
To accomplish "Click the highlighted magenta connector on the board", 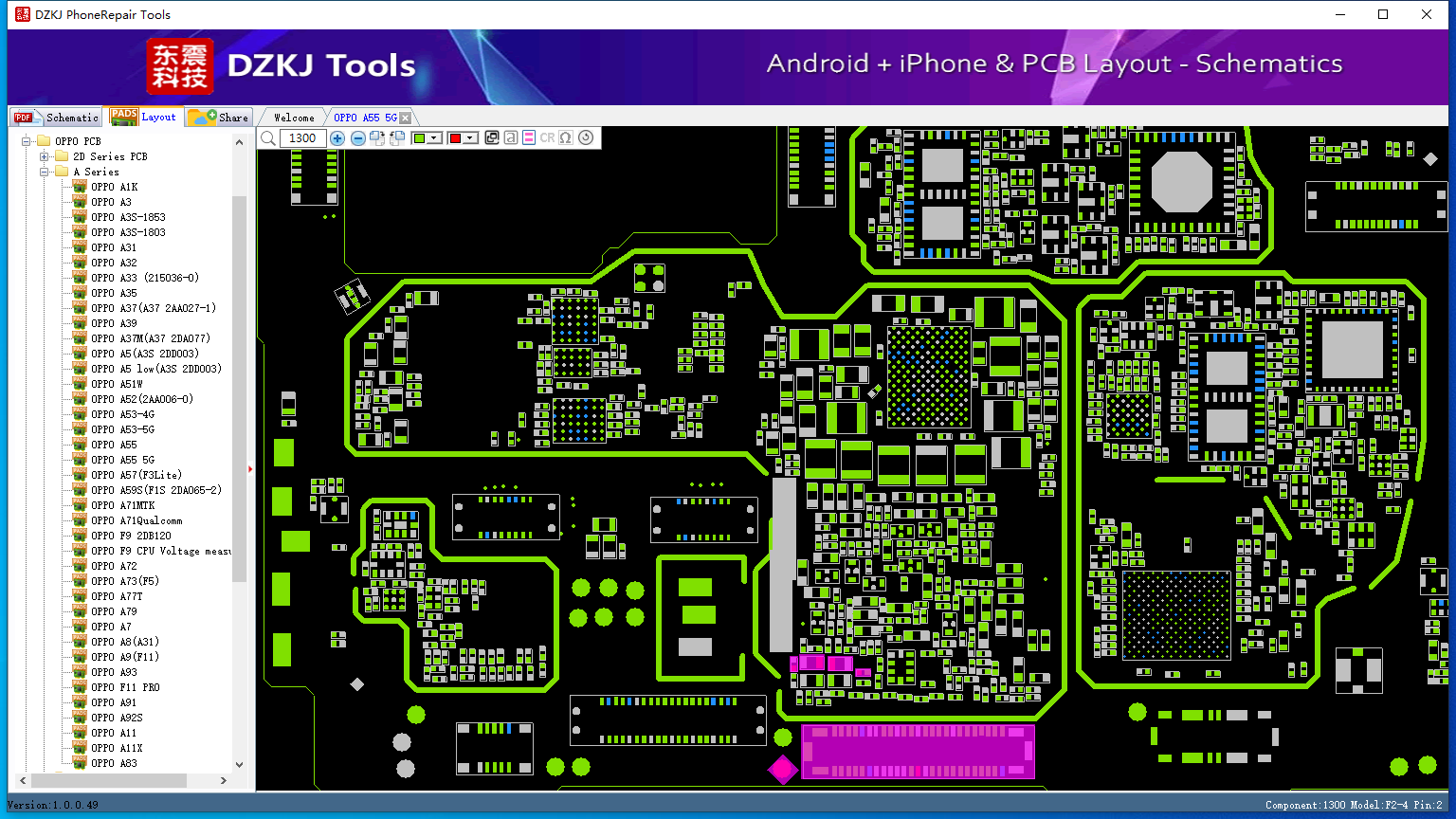I will 918,752.
